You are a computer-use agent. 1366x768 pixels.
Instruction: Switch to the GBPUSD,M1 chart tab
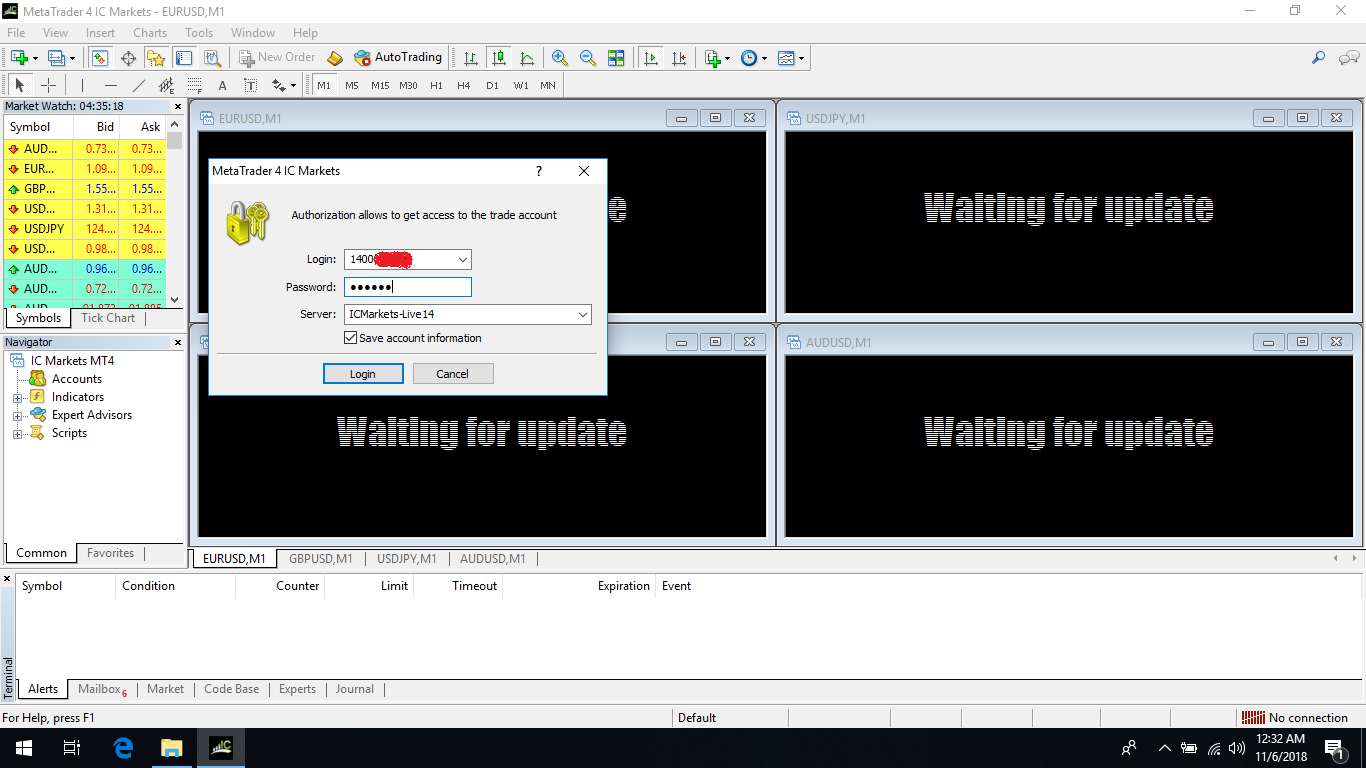pyautogui.click(x=320, y=559)
